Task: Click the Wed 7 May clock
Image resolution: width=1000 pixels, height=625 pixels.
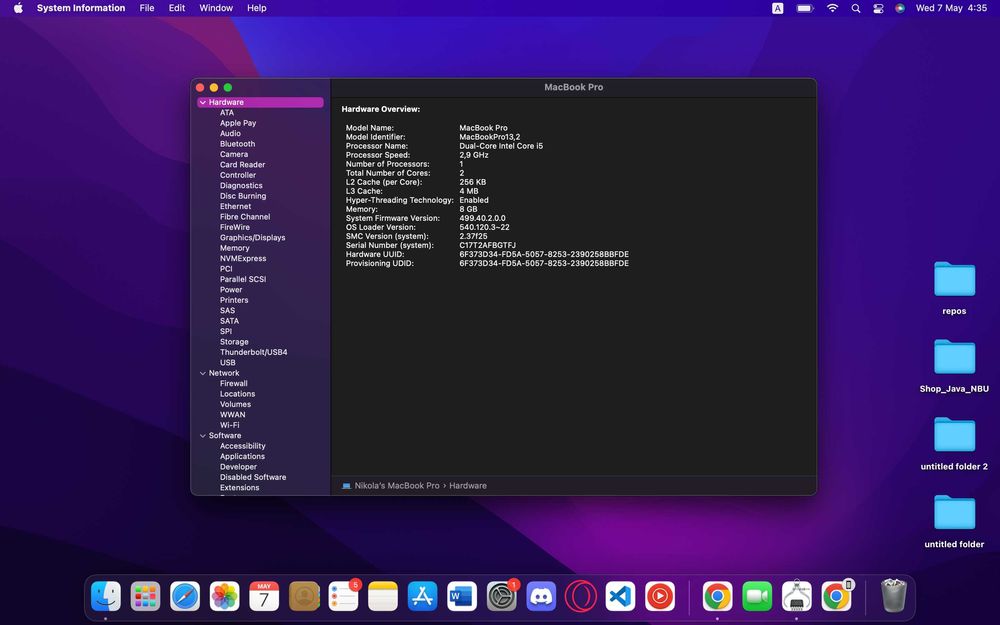Action: click(951, 8)
